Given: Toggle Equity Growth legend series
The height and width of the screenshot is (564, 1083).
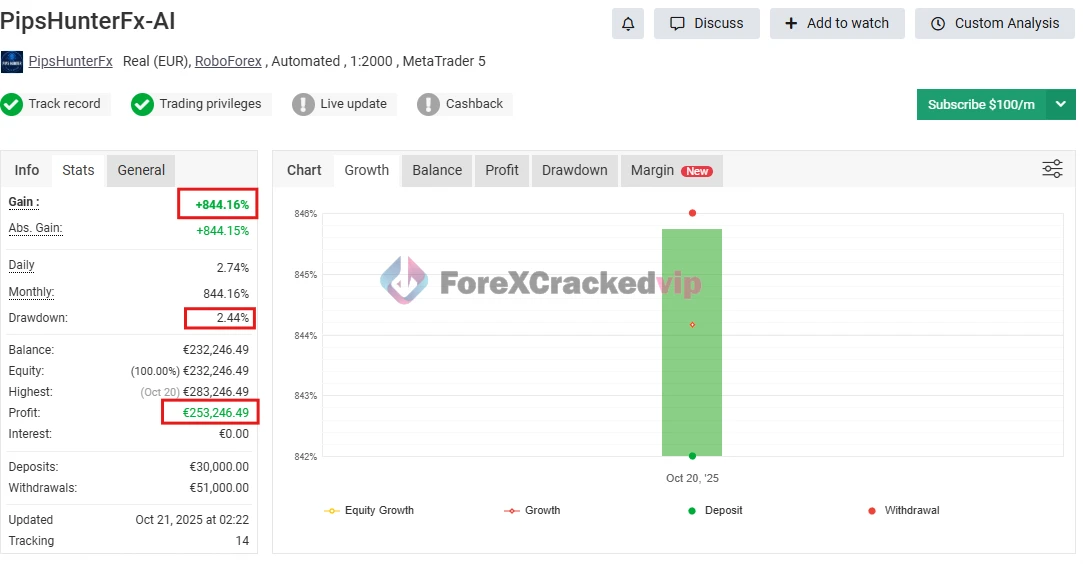Looking at the screenshot, I should click(369, 510).
